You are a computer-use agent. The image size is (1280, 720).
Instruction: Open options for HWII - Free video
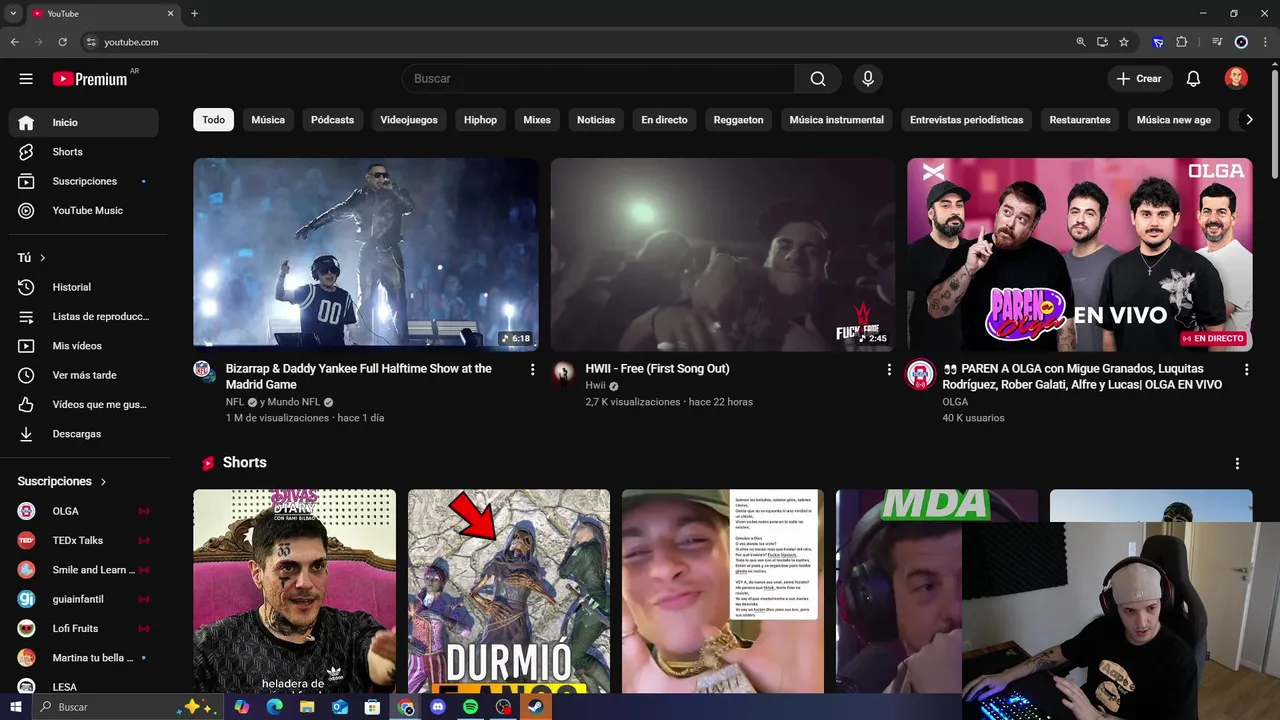pyautogui.click(x=889, y=370)
